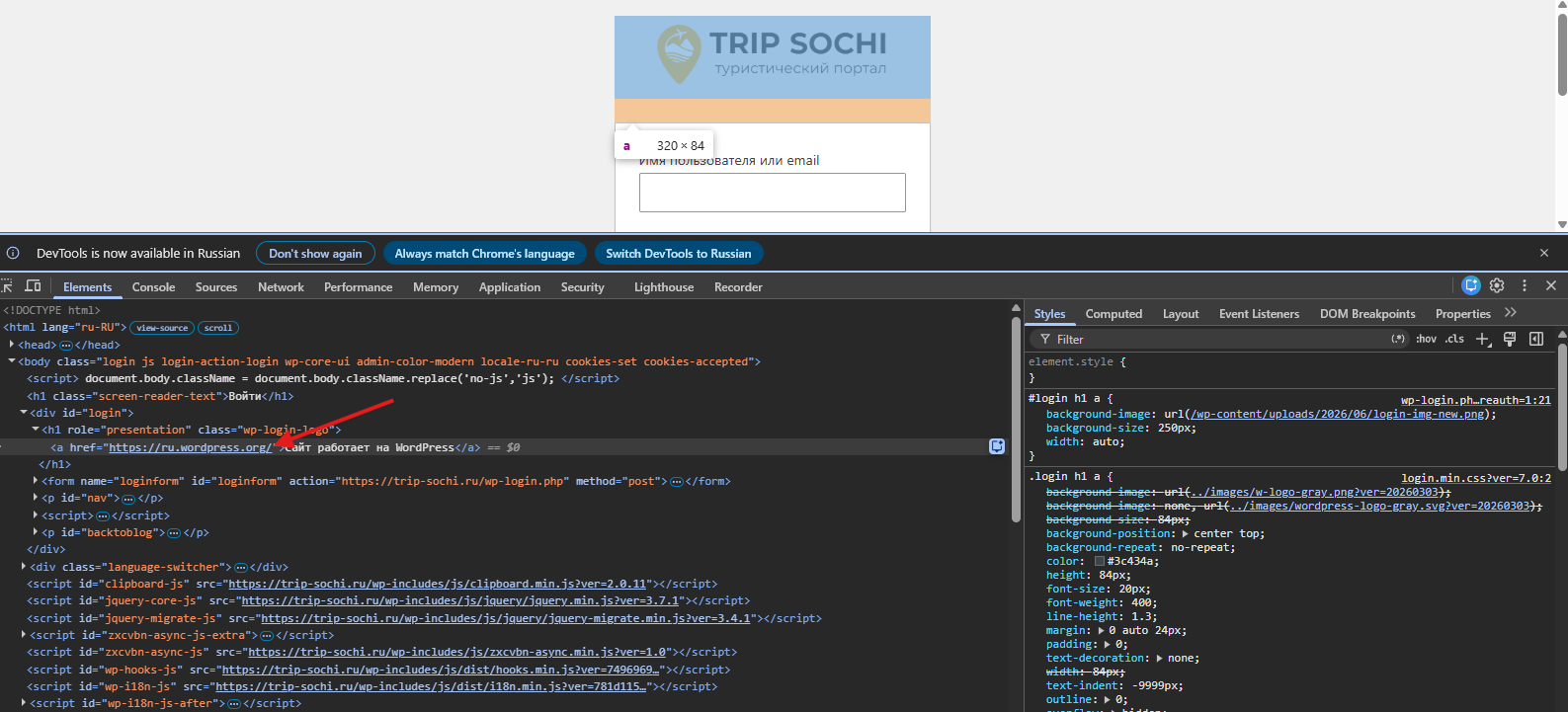
Task: Show more Styles sidebar tabs chevron
Action: [1510, 313]
